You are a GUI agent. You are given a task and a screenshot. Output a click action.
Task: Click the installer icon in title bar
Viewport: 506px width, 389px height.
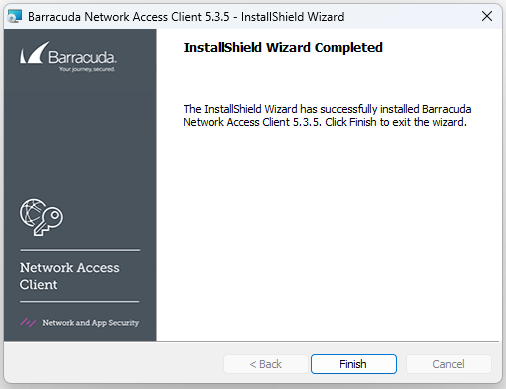pos(15,16)
